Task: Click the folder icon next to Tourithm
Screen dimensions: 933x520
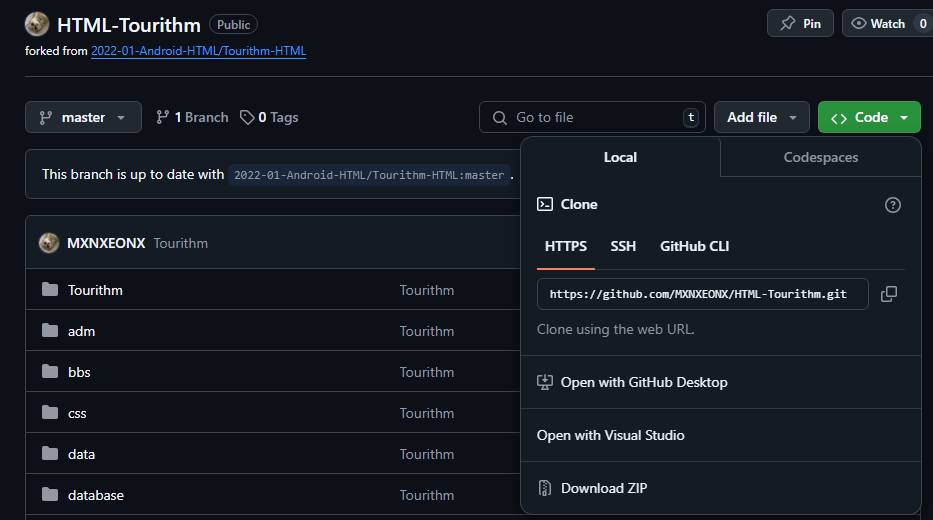Action: [x=50, y=289]
